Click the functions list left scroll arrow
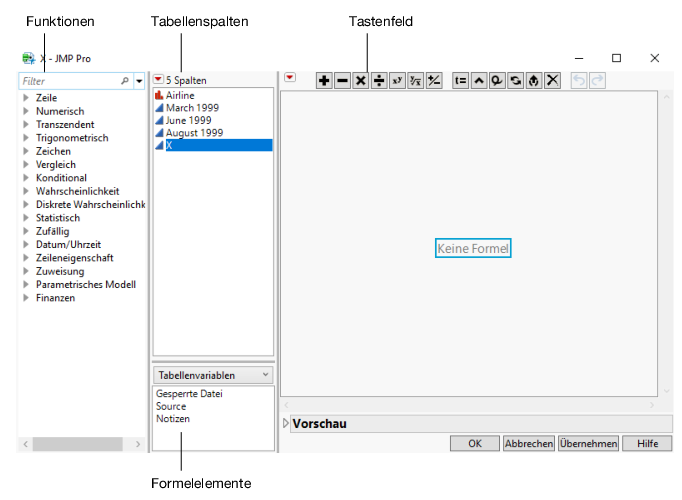The height and width of the screenshot is (500, 682). coord(26,444)
